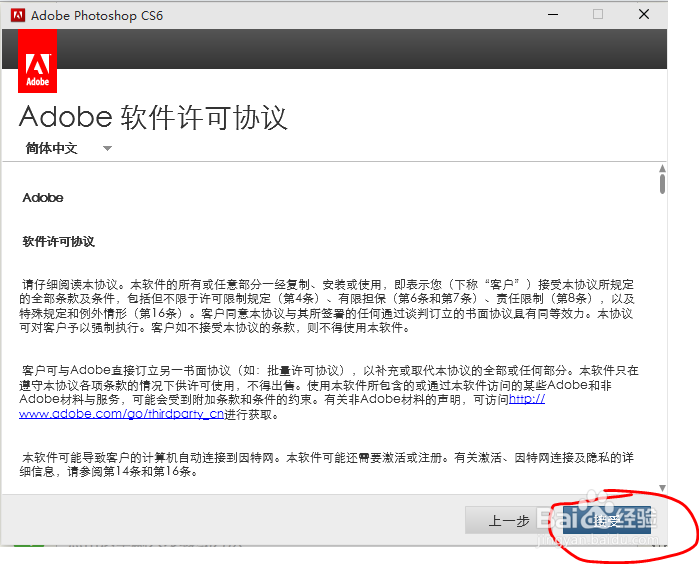Click the 上一步 back button

point(509,520)
